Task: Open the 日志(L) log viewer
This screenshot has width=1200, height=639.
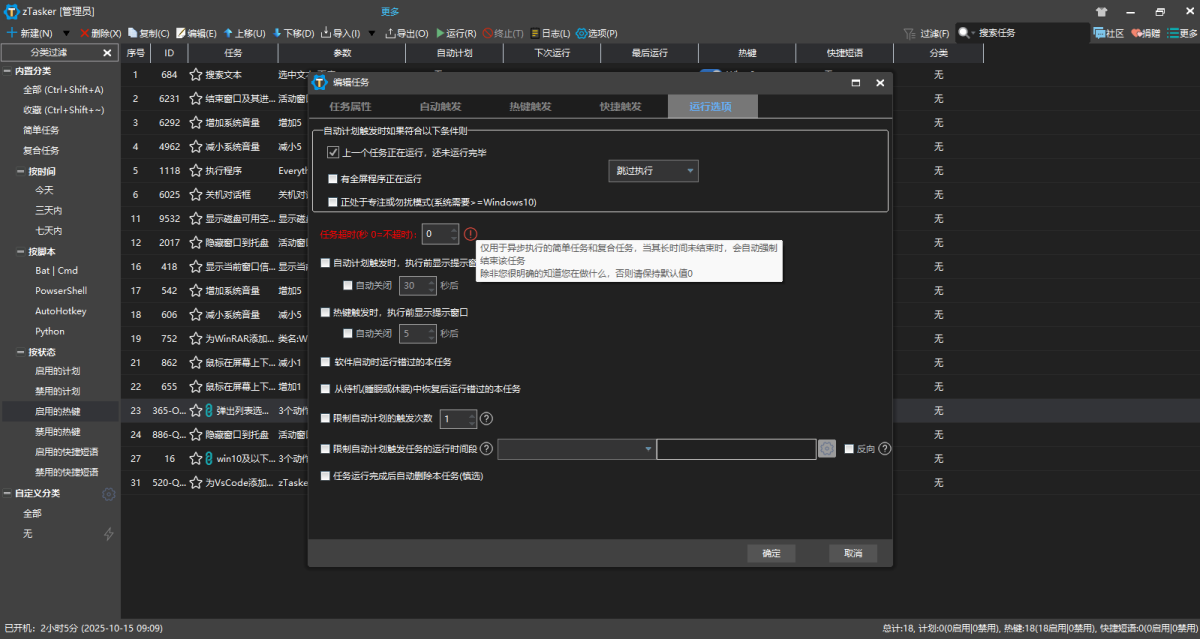Action: click(x=550, y=33)
